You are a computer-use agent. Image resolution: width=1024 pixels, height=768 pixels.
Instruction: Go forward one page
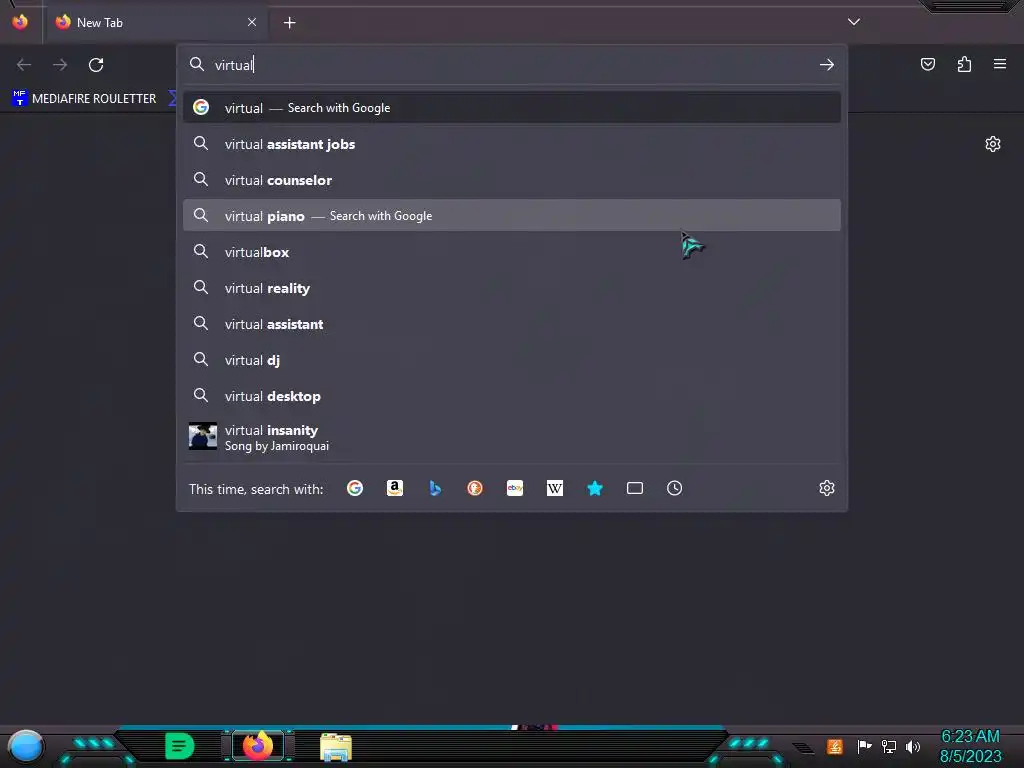coord(60,65)
